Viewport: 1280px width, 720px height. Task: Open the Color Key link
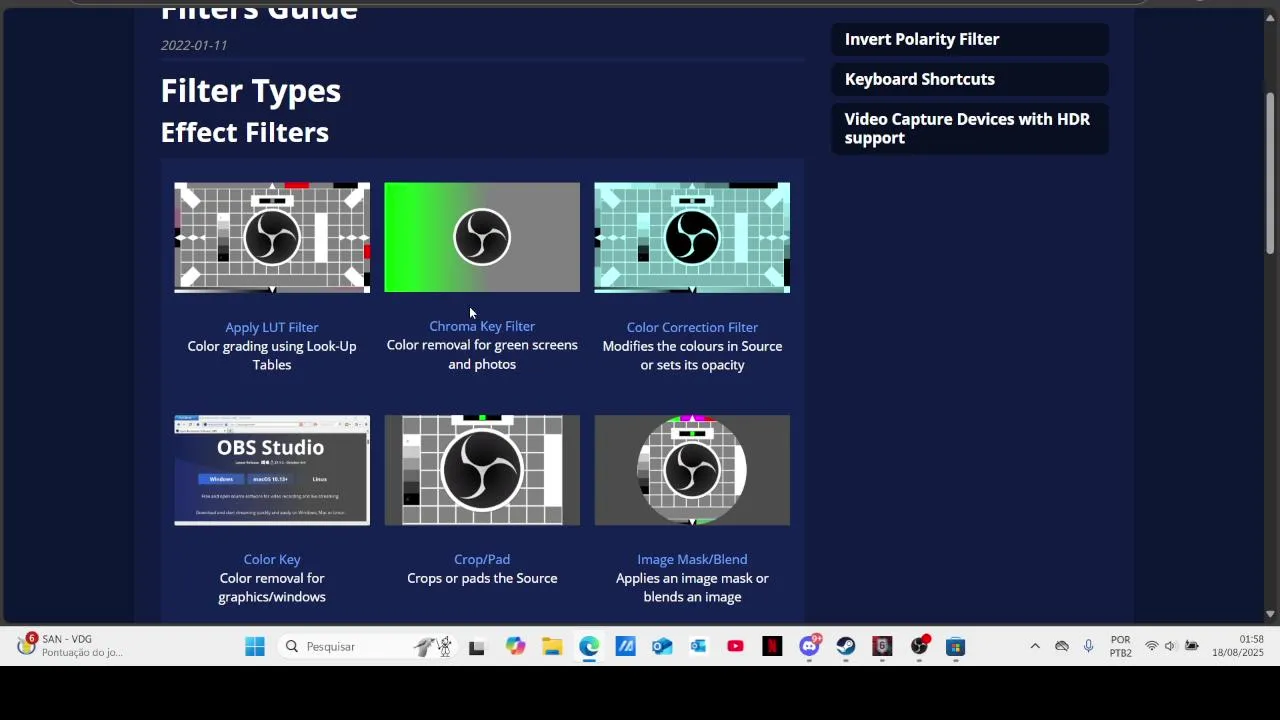coord(272,559)
